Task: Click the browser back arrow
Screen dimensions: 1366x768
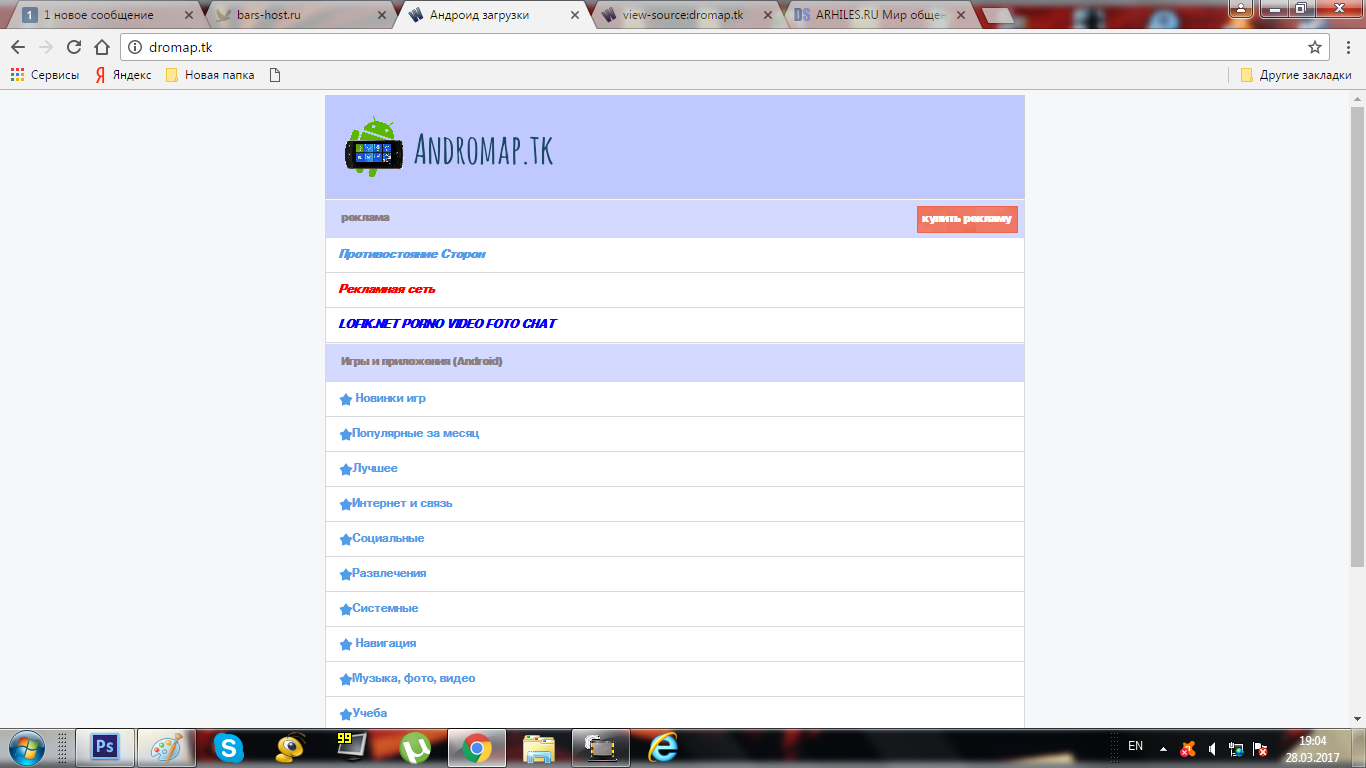Action: click(18, 47)
